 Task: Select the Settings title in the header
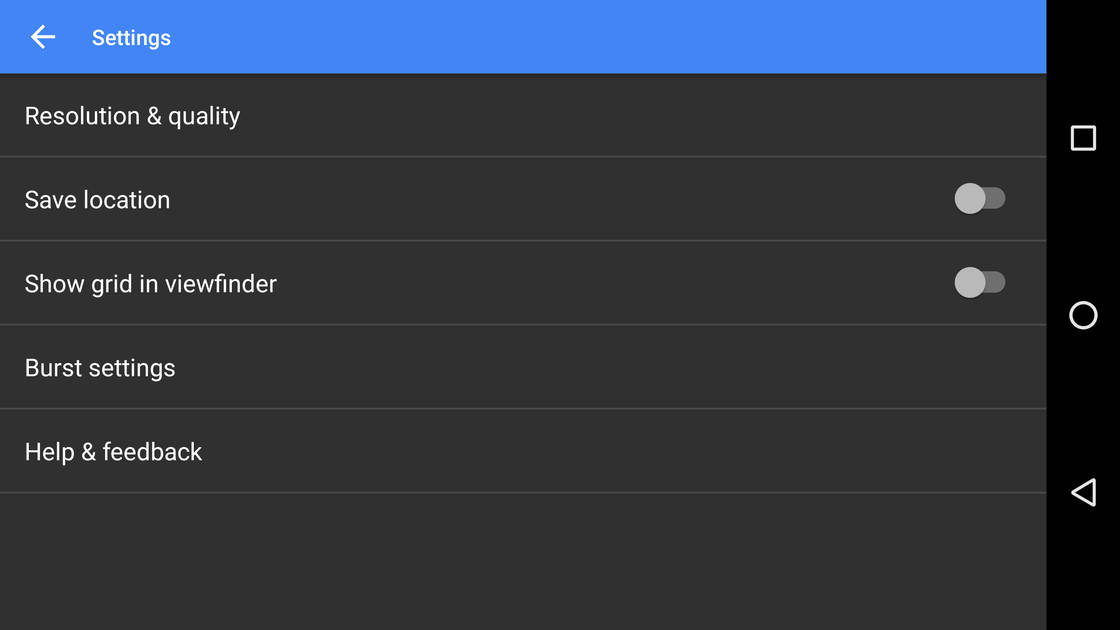(x=130, y=37)
